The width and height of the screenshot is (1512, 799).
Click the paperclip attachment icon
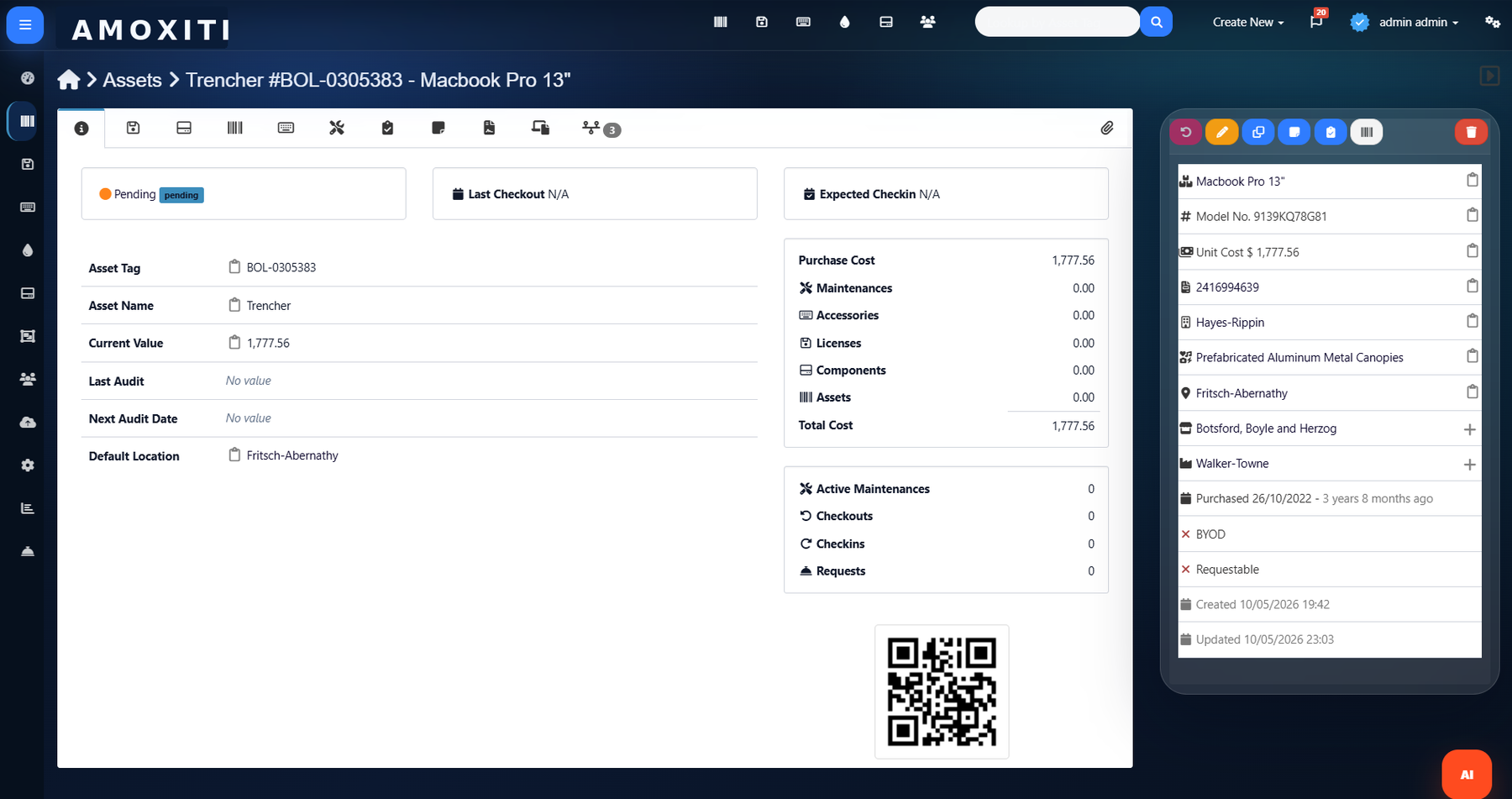click(x=1107, y=128)
